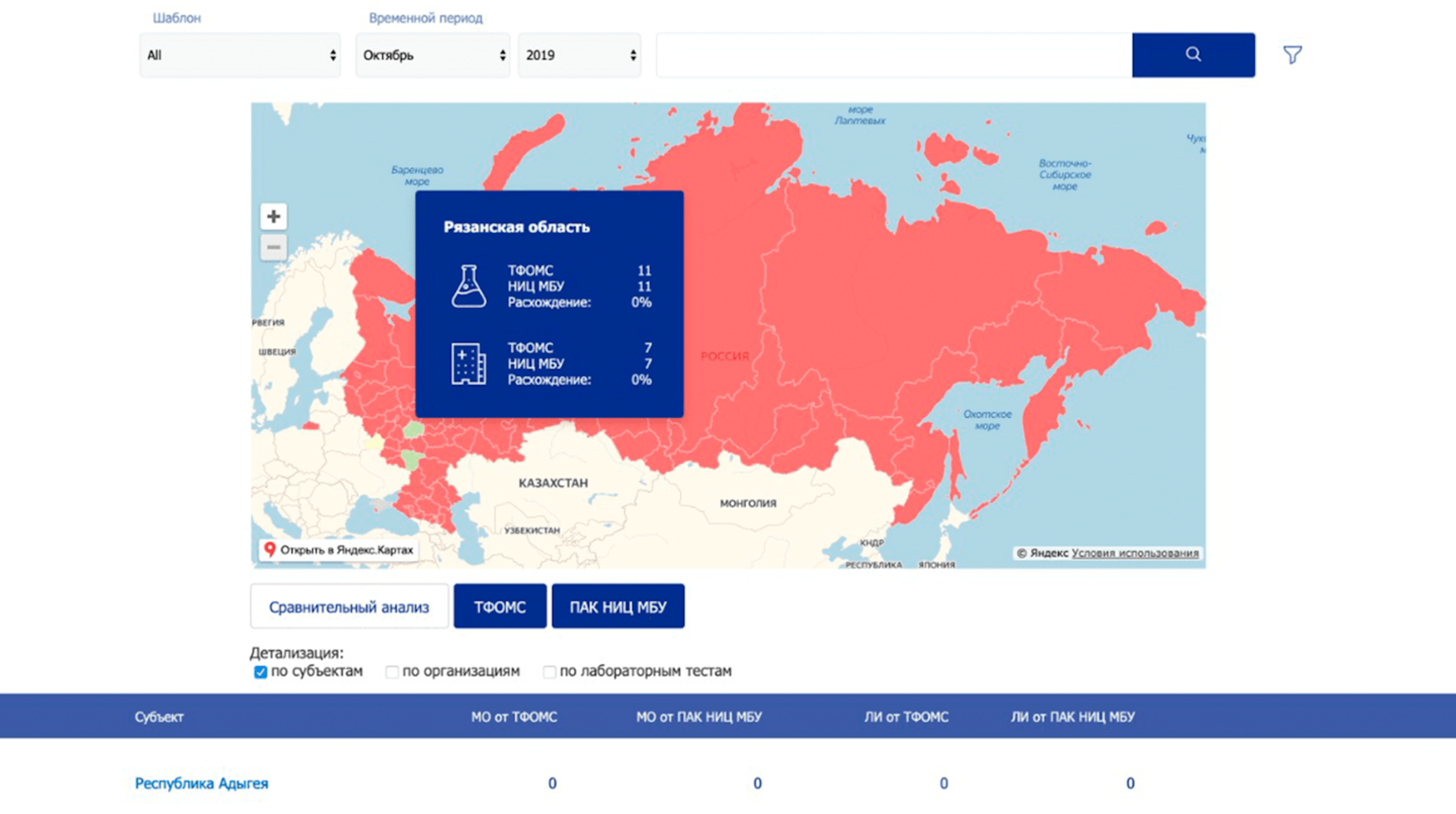
Task: Open the Шаблон 'All' dropdown
Action: coord(240,55)
